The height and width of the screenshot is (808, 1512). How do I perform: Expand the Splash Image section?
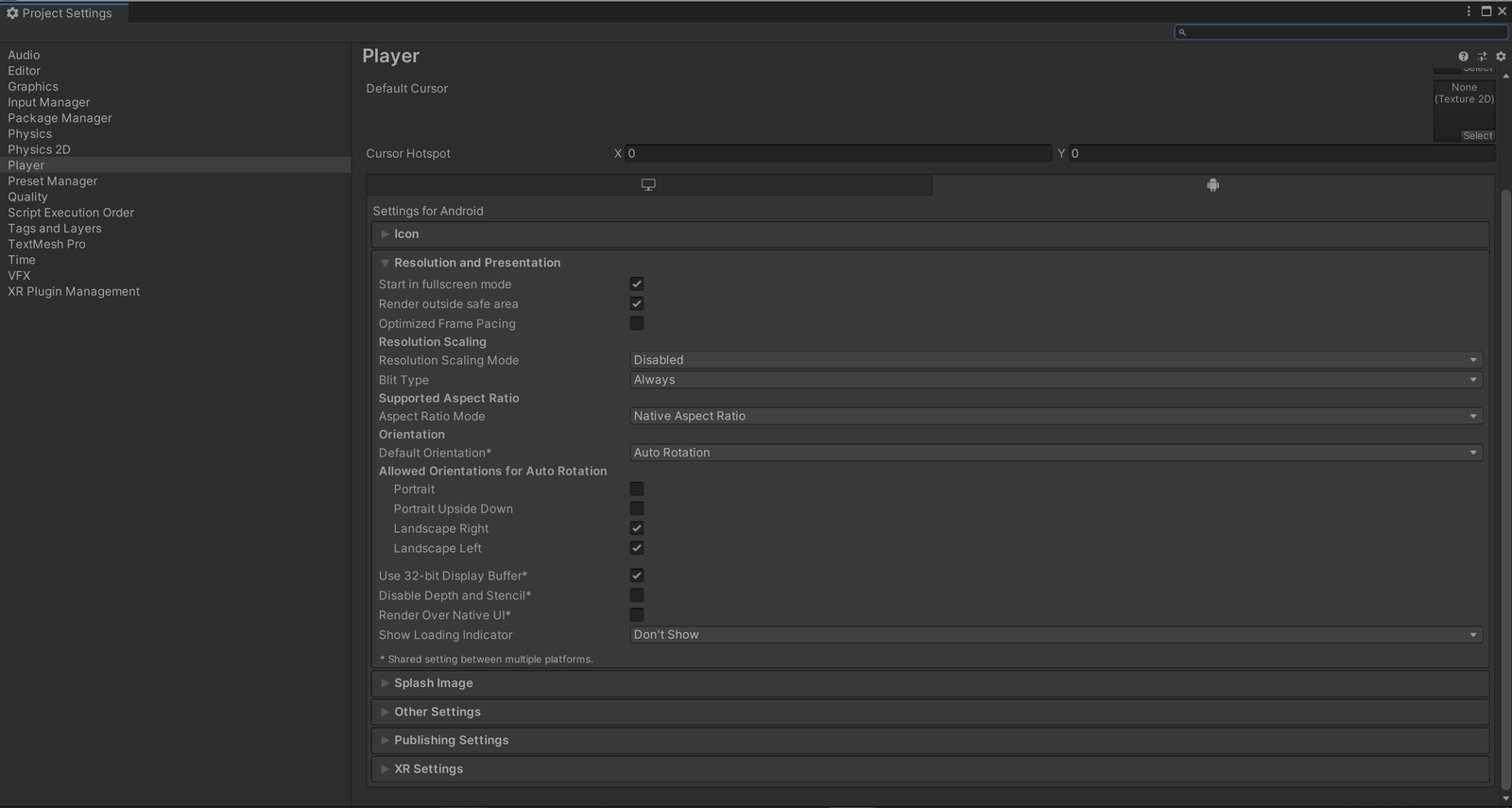coord(931,683)
